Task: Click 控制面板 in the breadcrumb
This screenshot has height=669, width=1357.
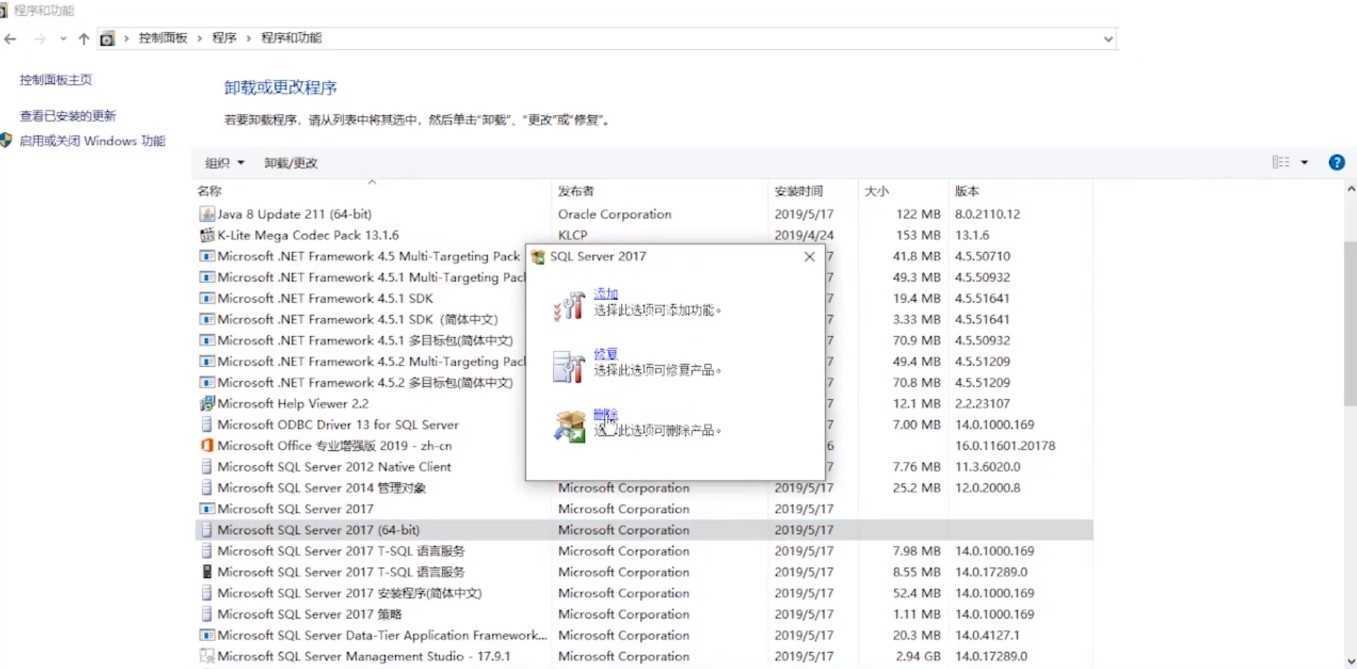Action: (x=163, y=38)
